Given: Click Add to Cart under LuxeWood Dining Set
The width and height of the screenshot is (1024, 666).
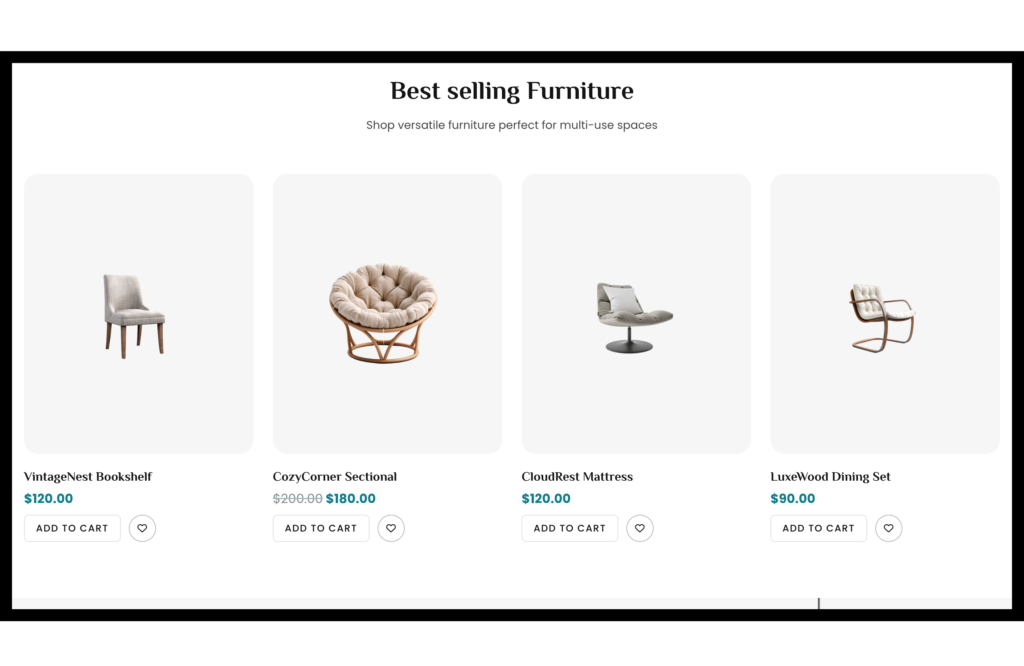Looking at the screenshot, I should click(x=818, y=528).
